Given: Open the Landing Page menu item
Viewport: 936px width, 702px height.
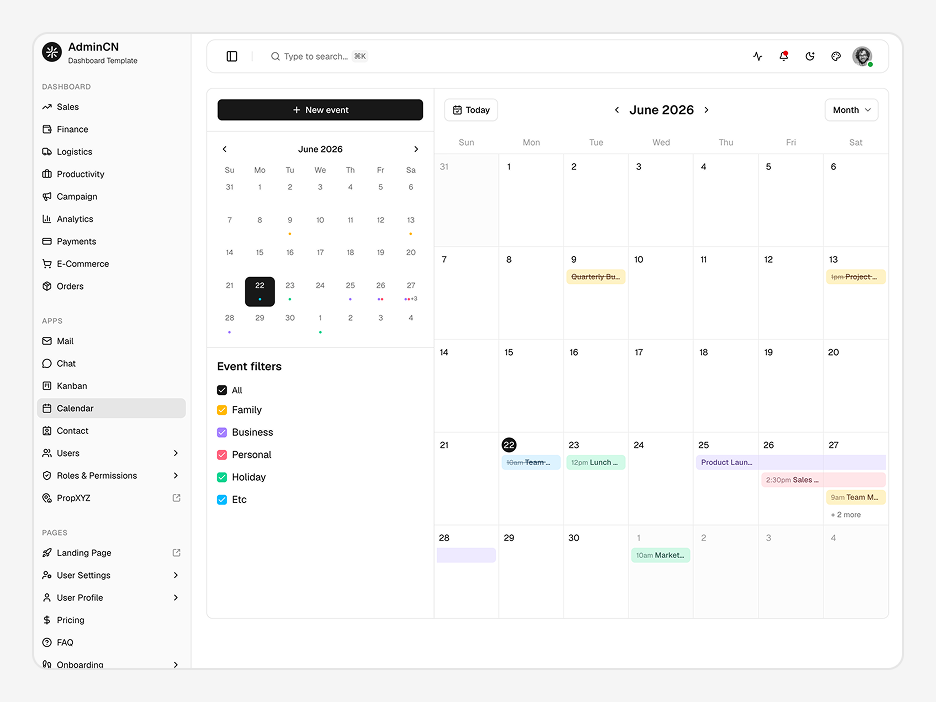Looking at the screenshot, I should click(111, 553).
